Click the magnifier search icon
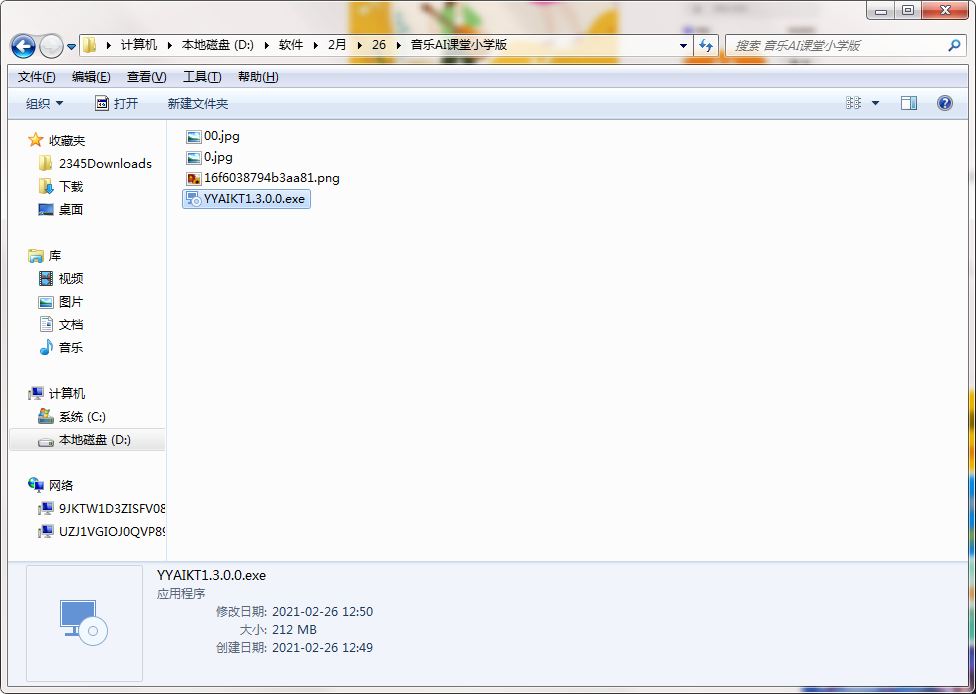 pyautogui.click(x=954, y=45)
